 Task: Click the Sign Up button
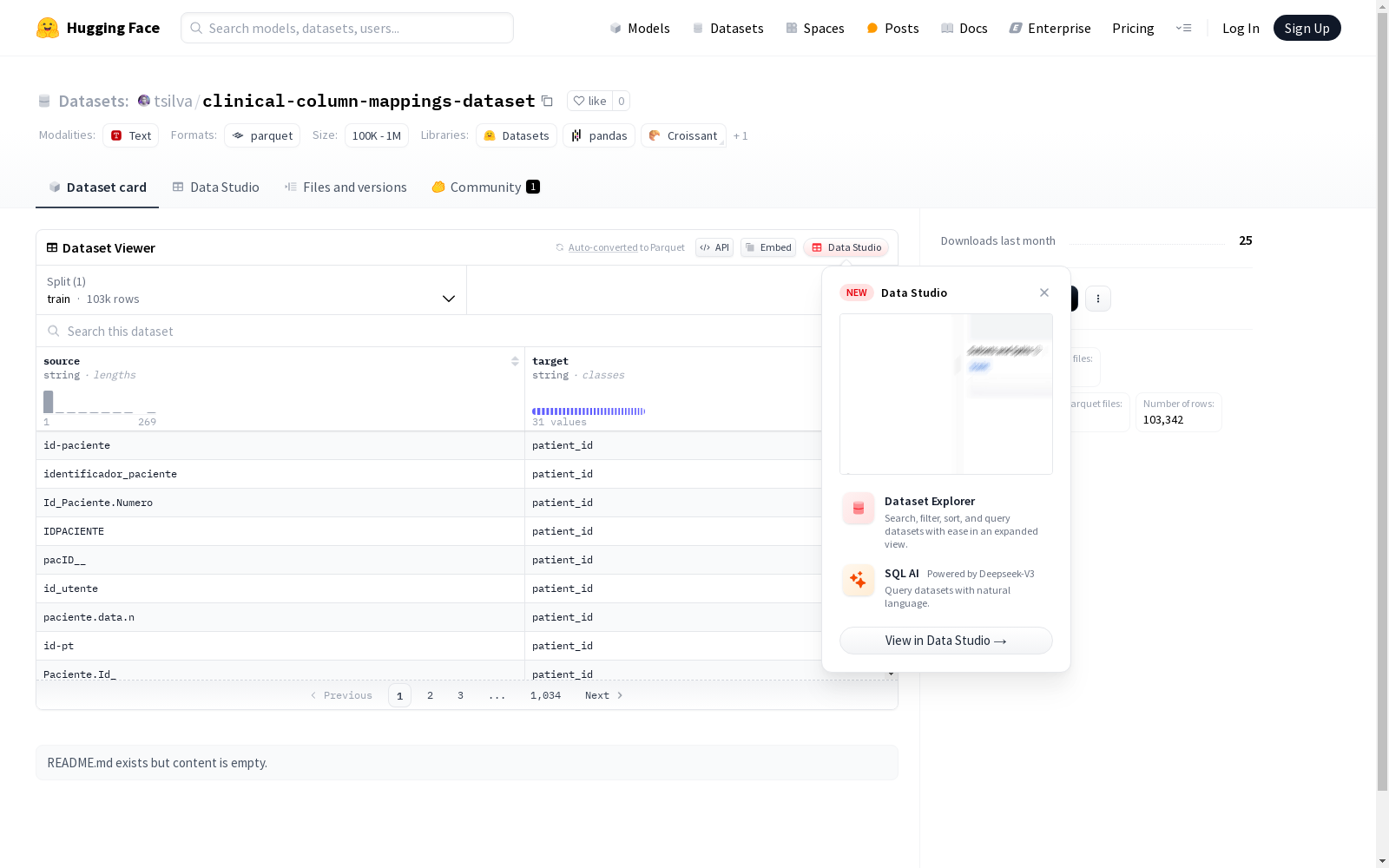point(1307,28)
